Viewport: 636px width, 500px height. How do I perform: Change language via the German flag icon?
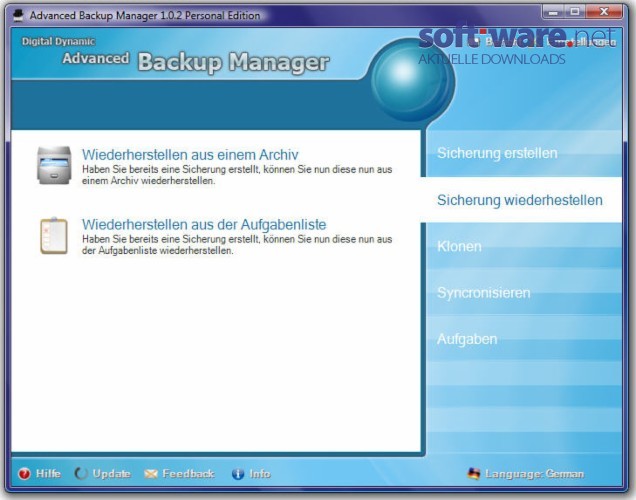(473, 473)
